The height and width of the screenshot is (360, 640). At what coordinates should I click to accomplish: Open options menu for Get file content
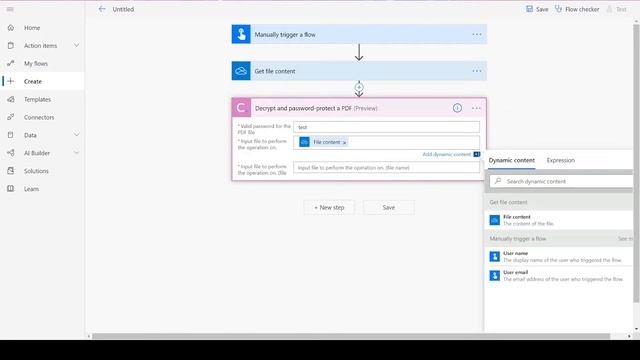476,71
